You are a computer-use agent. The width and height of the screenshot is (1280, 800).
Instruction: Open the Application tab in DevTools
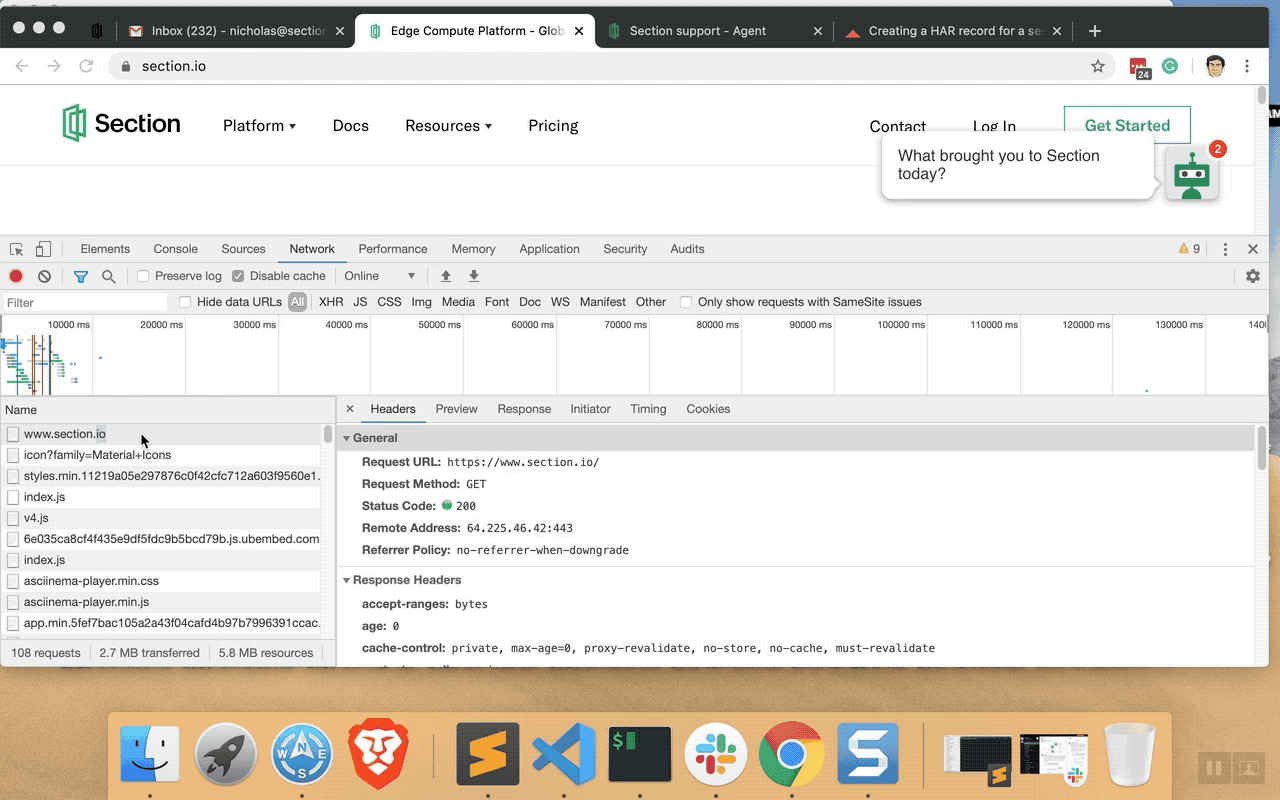(549, 249)
